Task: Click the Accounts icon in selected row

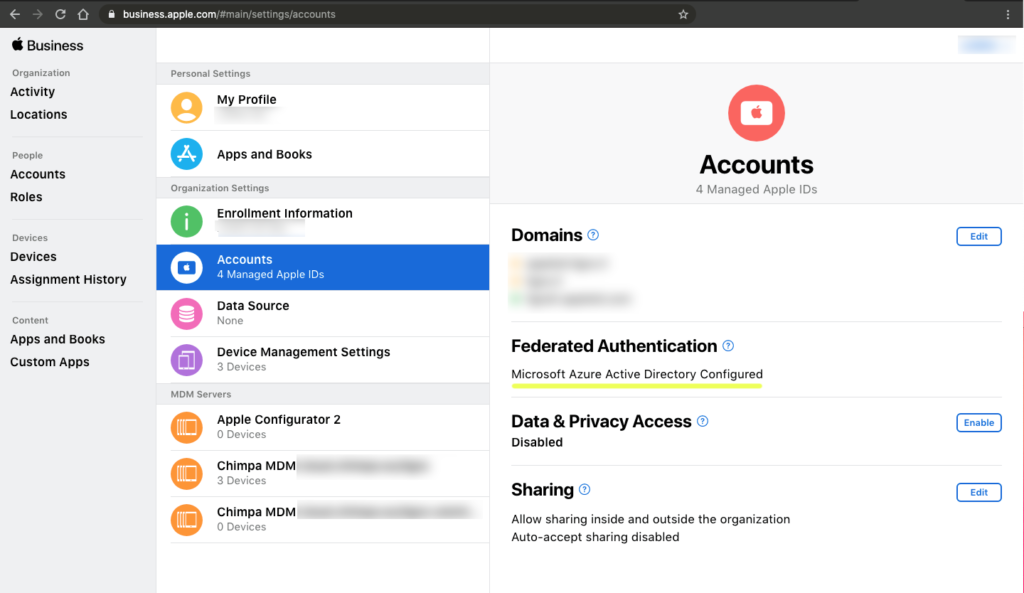Action: pyautogui.click(x=187, y=268)
